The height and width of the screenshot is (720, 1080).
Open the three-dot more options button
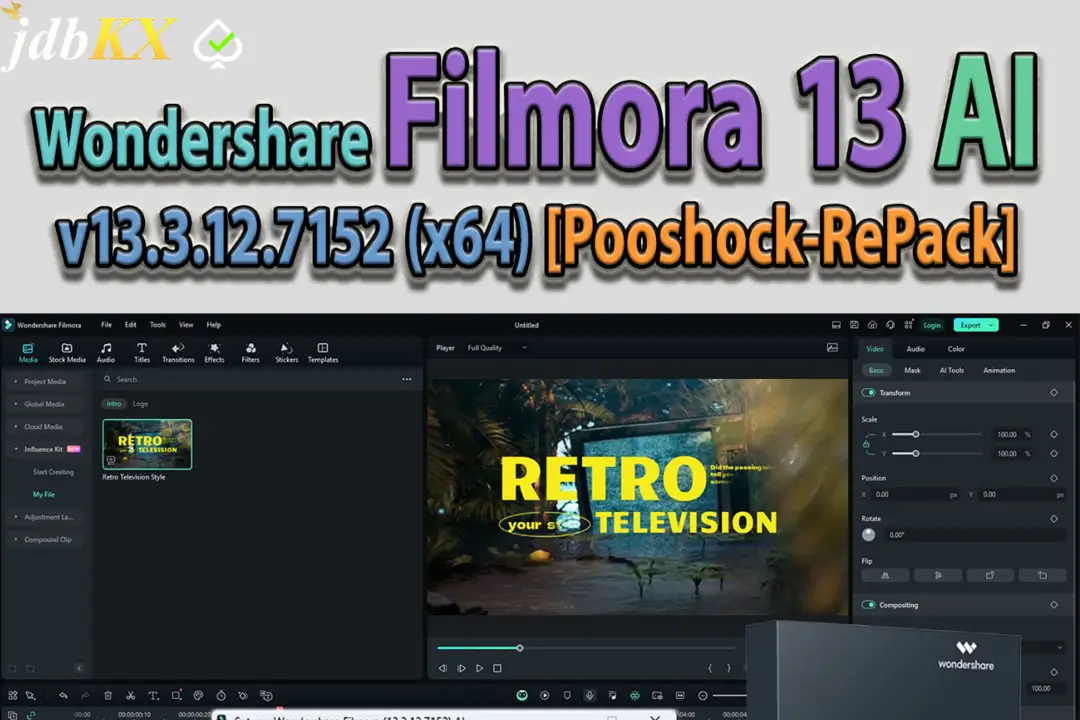point(406,379)
